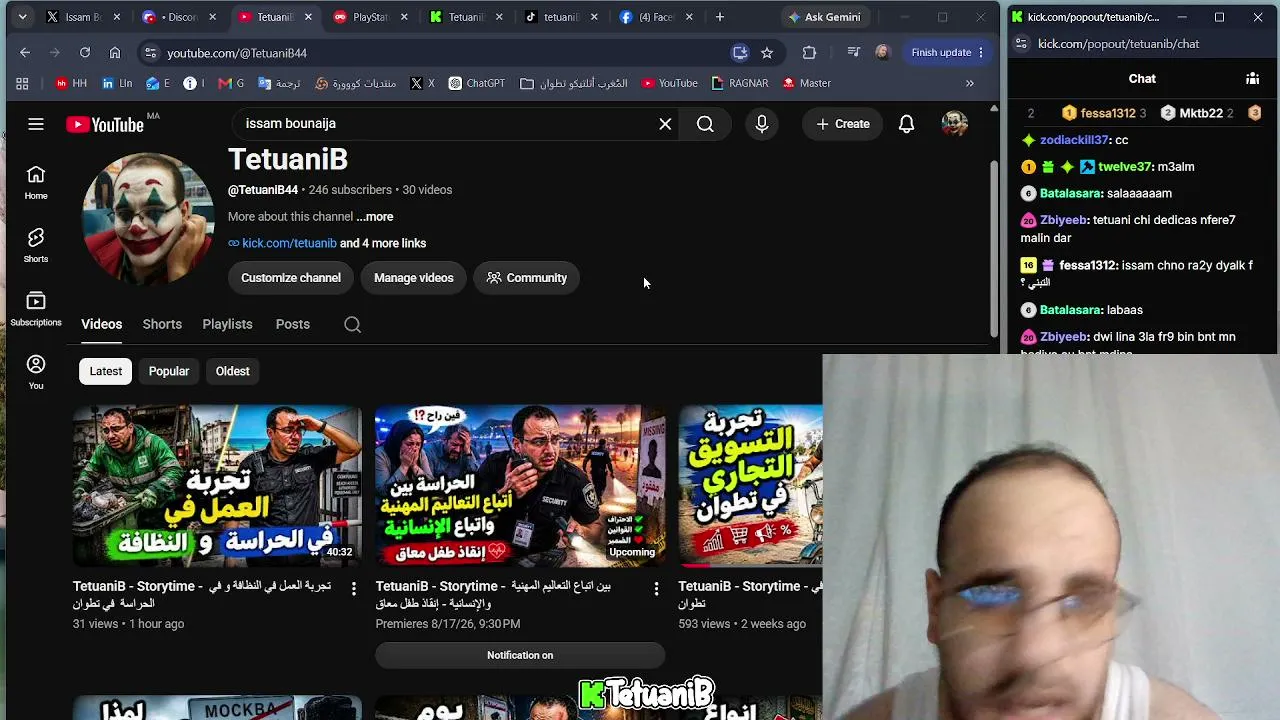This screenshot has width=1280, height=720.
Task: Click username fessa1312 in Kick chat leaderboard
Action: coord(1108,113)
